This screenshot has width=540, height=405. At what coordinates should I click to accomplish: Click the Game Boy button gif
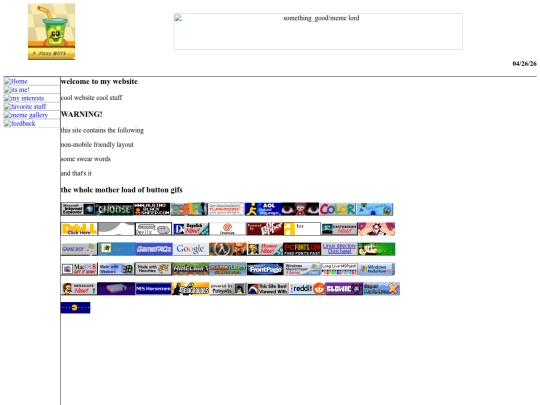click(x=79, y=249)
